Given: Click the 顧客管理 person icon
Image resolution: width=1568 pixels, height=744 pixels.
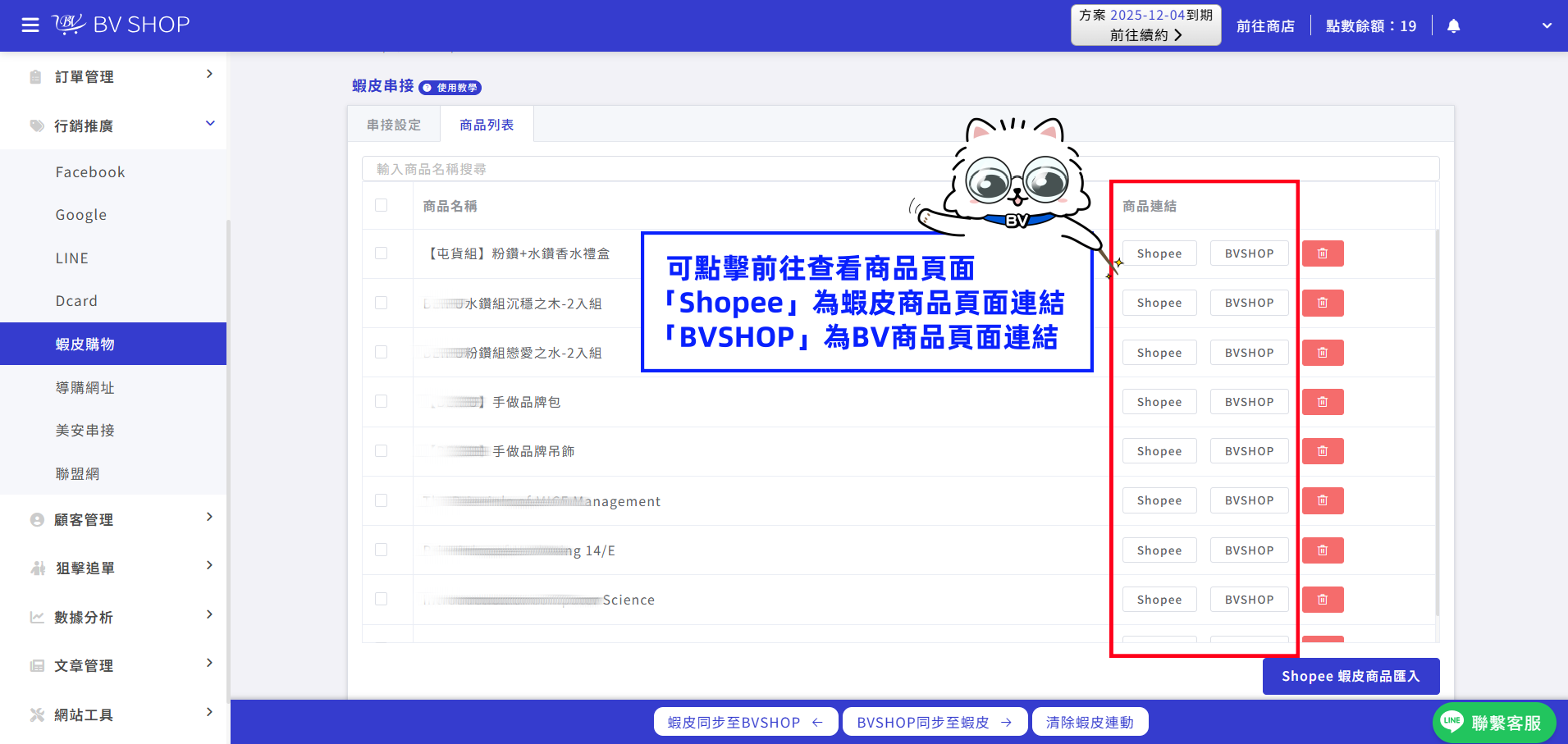Looking at the screenshot, I should click(37, 520).
